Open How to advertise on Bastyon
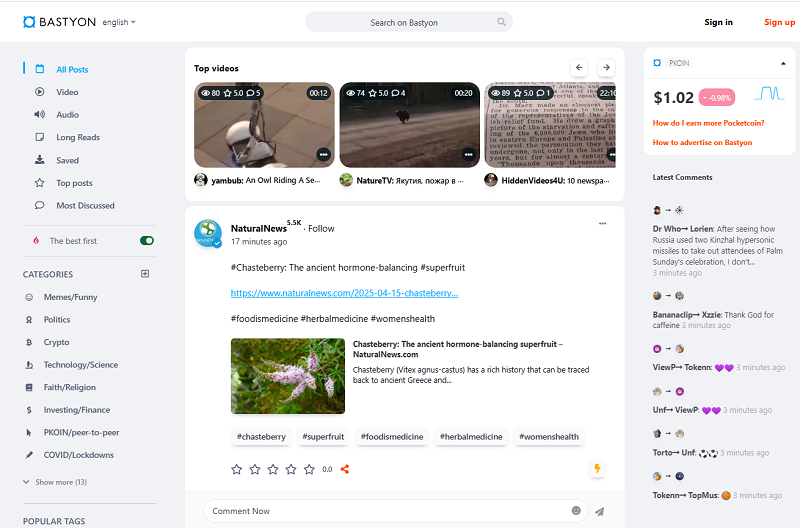 pos(702,142)
